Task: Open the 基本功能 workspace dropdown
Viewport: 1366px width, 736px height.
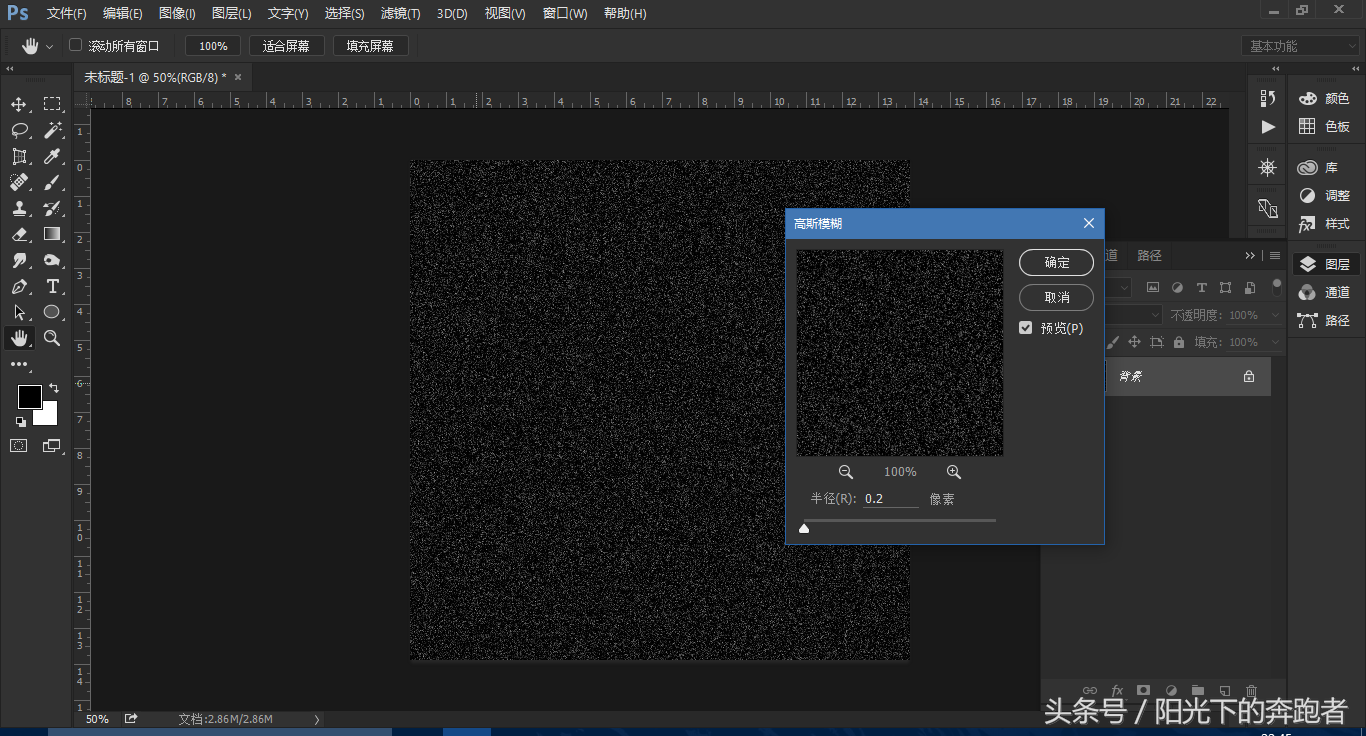Action: pyautogui.click(x=1302, y=46)
